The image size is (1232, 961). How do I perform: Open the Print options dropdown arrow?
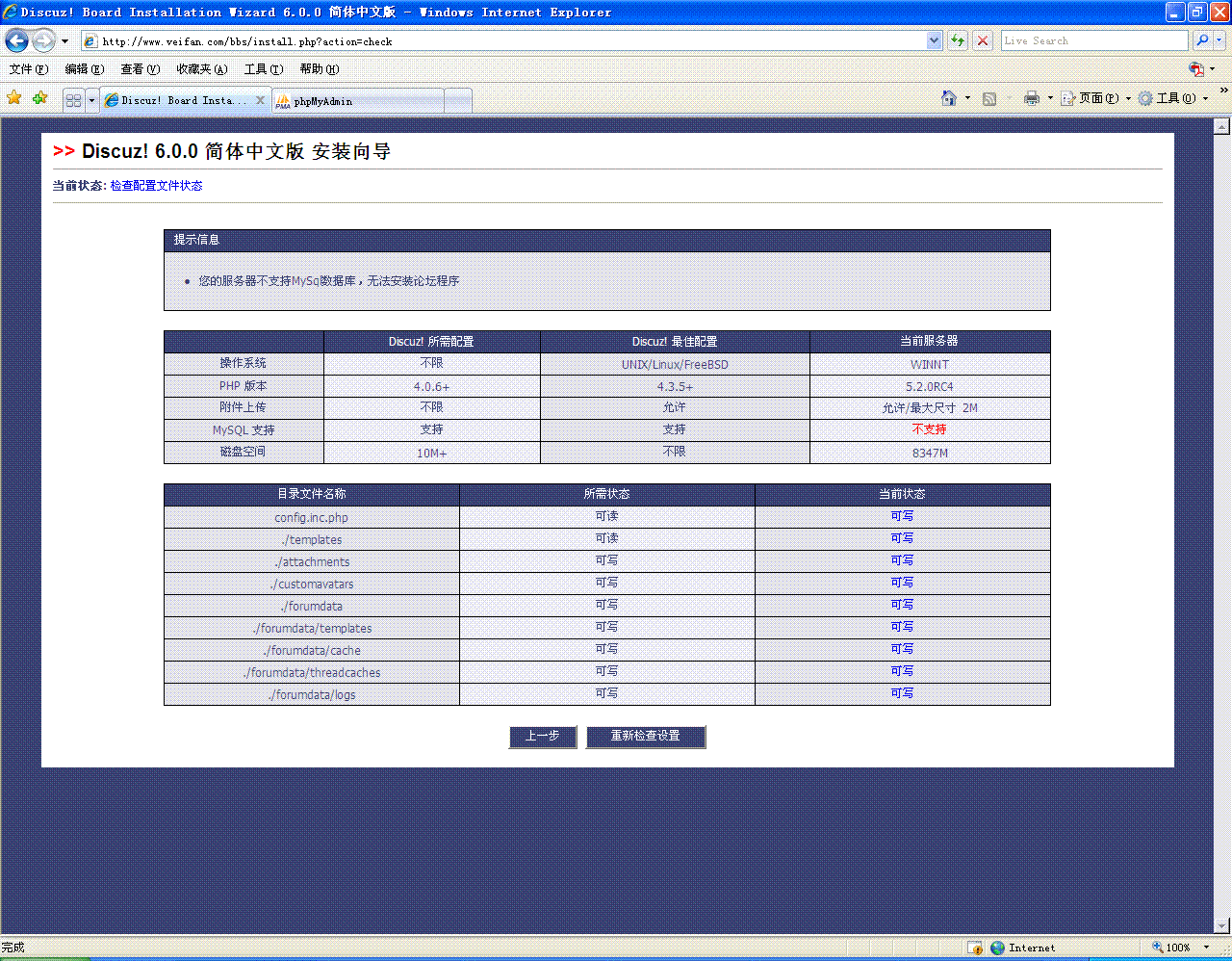pyautogui.click(x=1050, y=98)
